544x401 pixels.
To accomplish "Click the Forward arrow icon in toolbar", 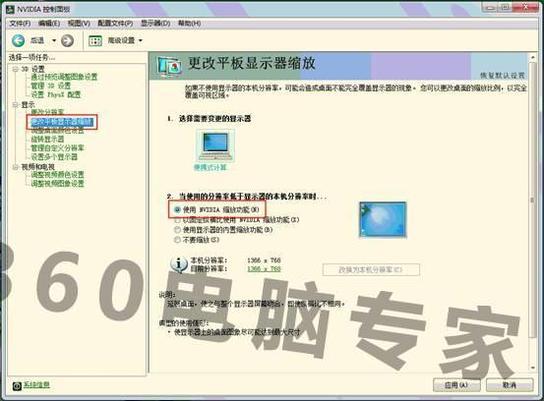I will [67, 41].
